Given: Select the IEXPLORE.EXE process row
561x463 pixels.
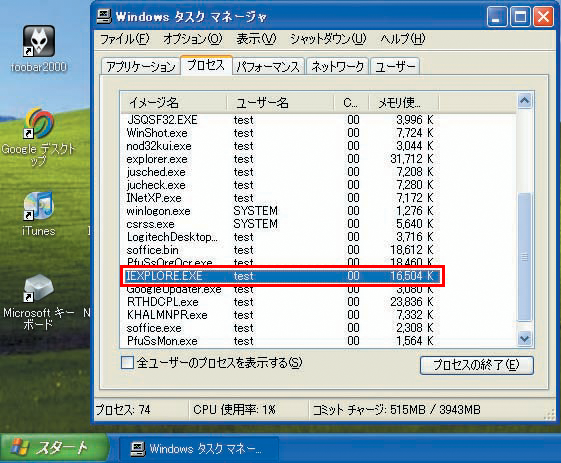Looking at the screenshot, I should coord(281,276).
